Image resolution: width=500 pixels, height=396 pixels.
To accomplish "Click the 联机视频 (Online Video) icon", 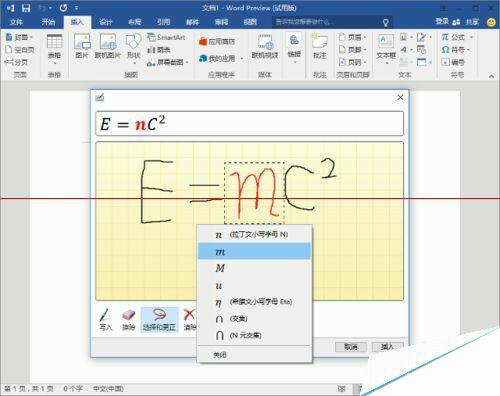I will (265, 46).
